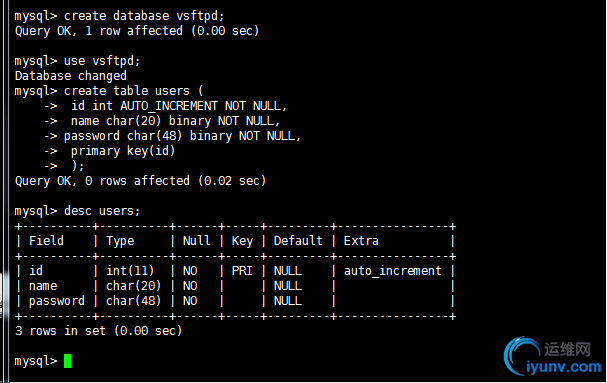Click the iyunv.com link text
Screen dimensions: 607x383
(564, 367)
